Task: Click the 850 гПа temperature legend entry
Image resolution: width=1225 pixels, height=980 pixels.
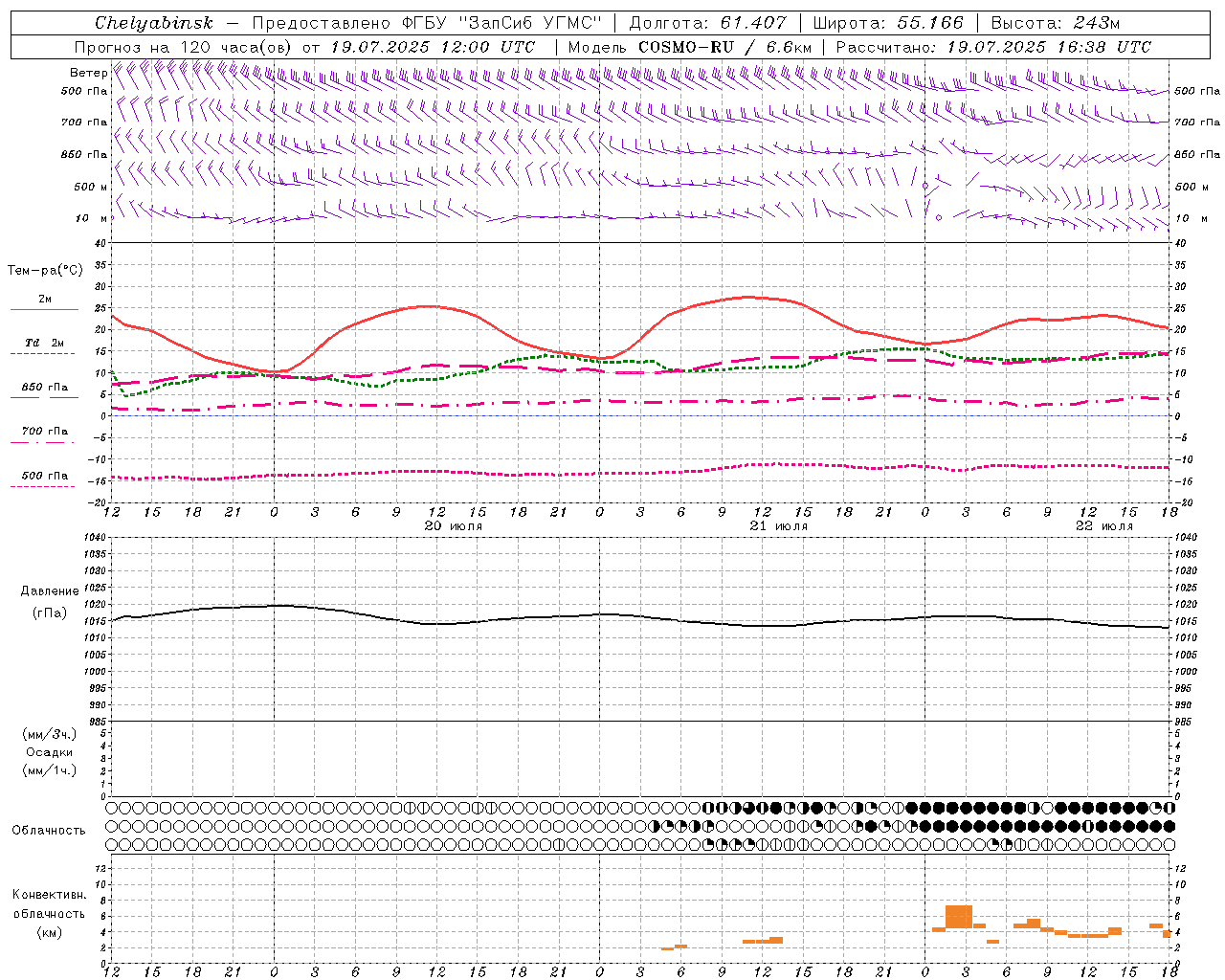Action: pyautogui.click(x=45, y=387)
